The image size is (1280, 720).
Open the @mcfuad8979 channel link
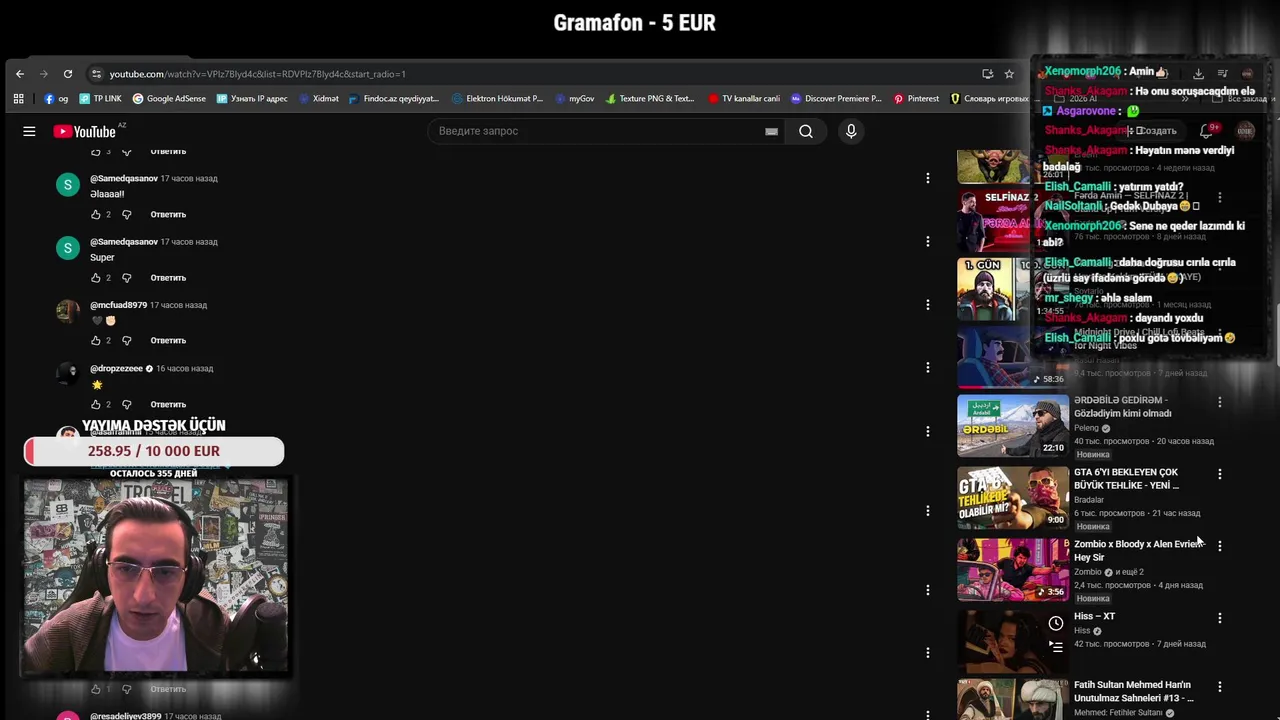tap(118, 305)
